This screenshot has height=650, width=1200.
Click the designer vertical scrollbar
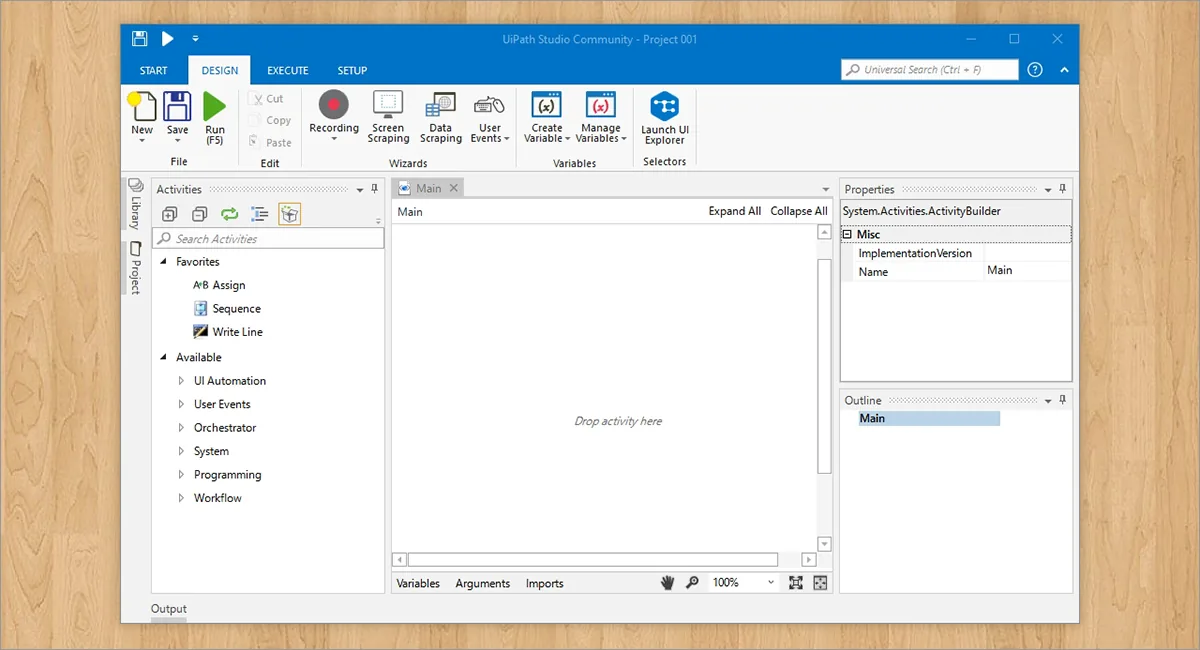click(825, 366)
